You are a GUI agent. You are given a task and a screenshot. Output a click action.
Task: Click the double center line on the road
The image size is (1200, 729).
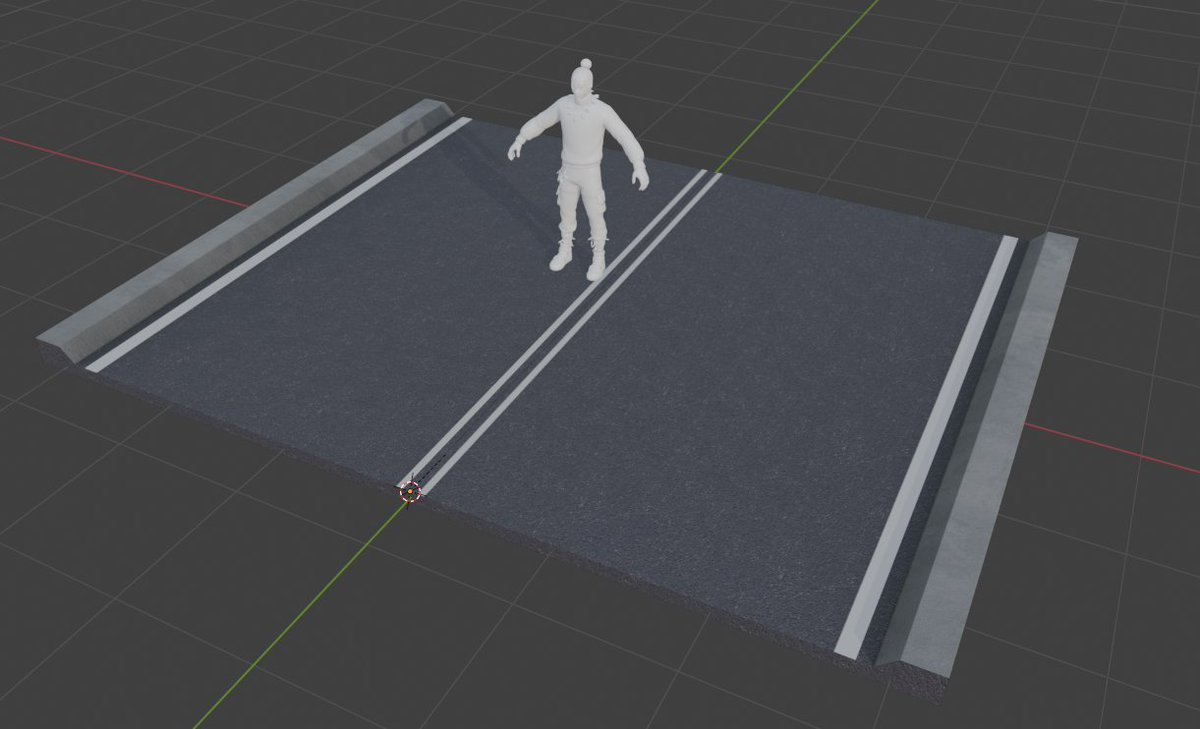pos(563,331)
